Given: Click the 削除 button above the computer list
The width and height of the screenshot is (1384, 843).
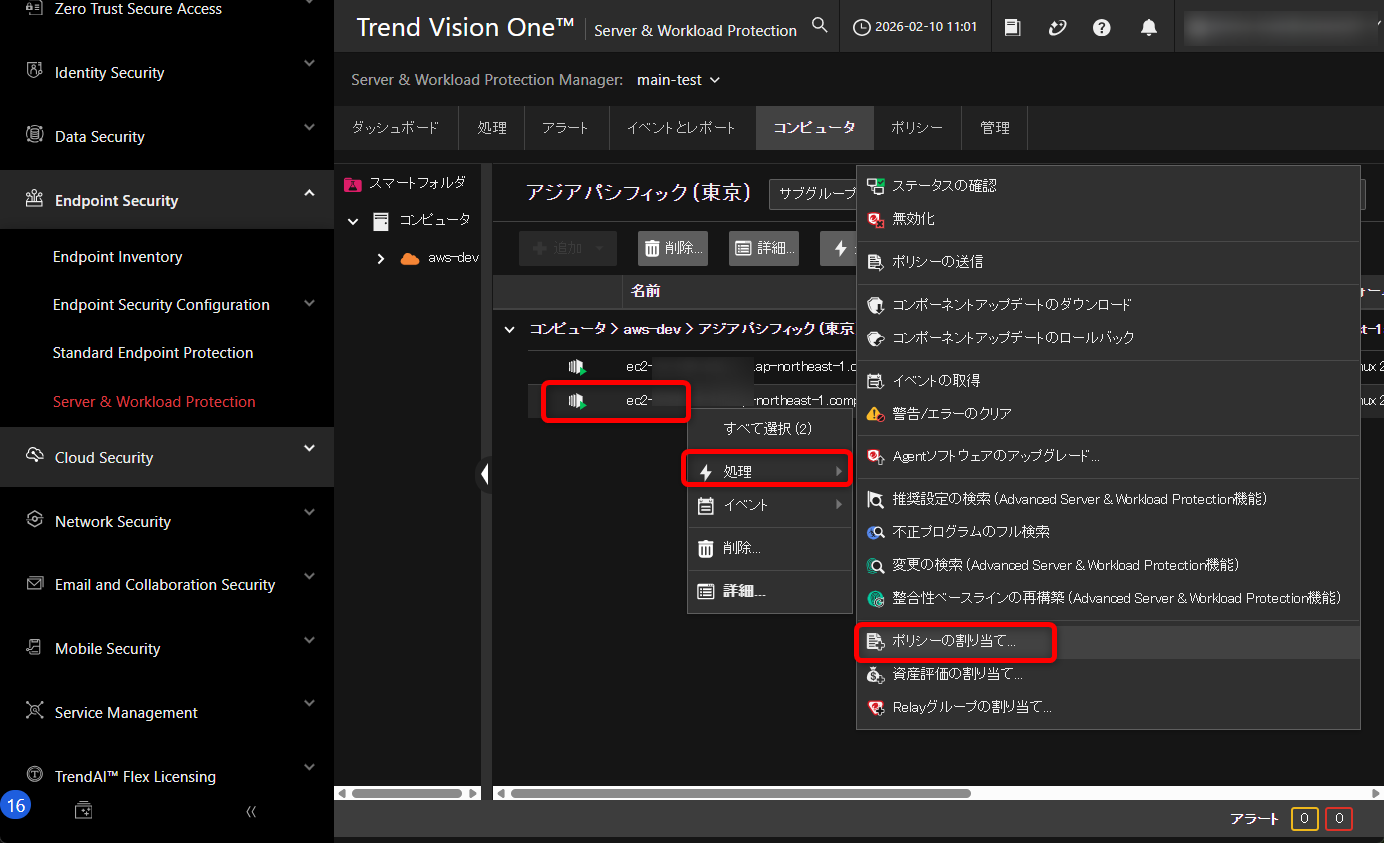Looking at the screenshot, I should click(672, 247).
